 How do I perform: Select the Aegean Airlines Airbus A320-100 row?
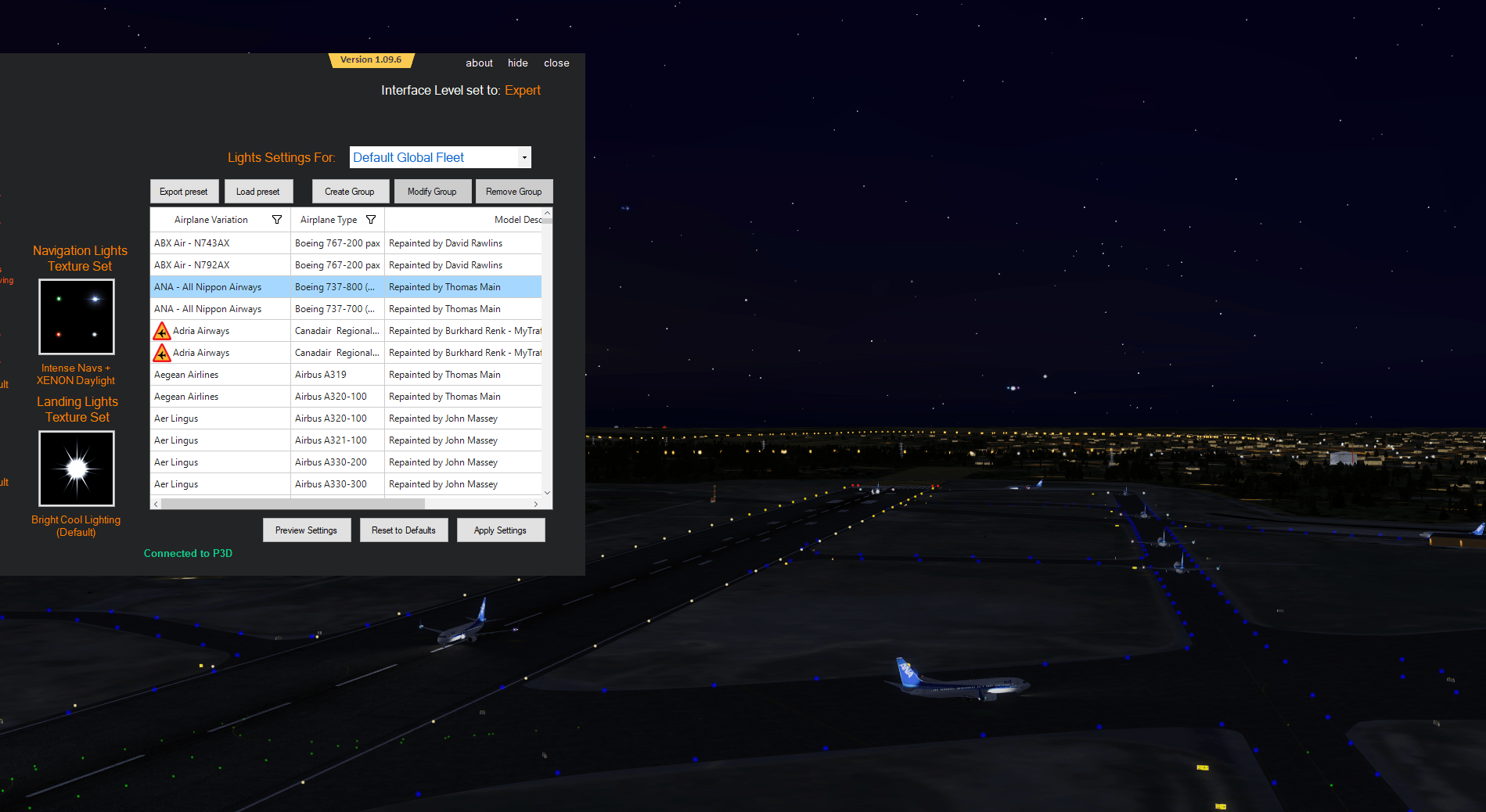point(346,397)
